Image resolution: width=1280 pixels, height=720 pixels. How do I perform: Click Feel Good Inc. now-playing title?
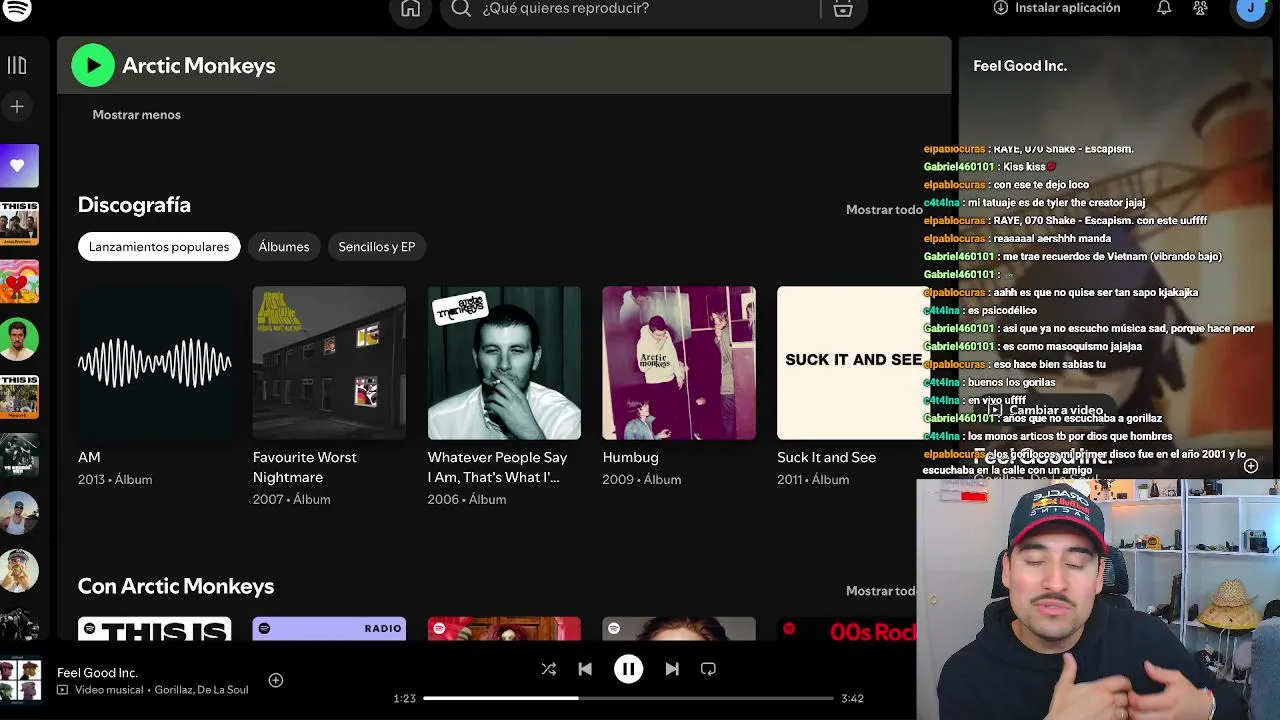tap(97, 673)
